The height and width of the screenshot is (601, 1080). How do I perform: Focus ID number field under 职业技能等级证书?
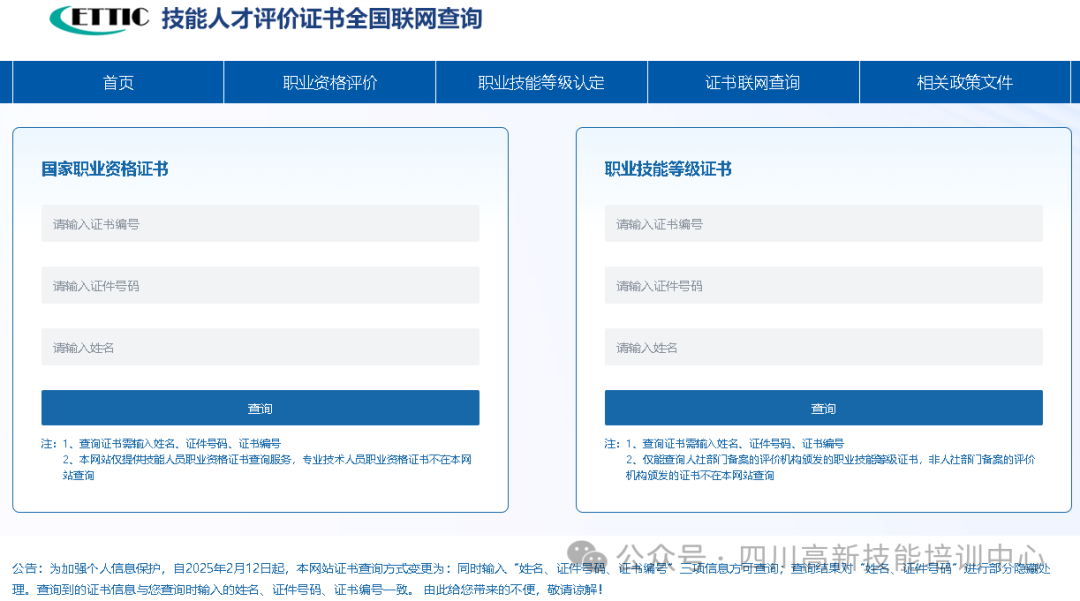[x=824, y=286]
